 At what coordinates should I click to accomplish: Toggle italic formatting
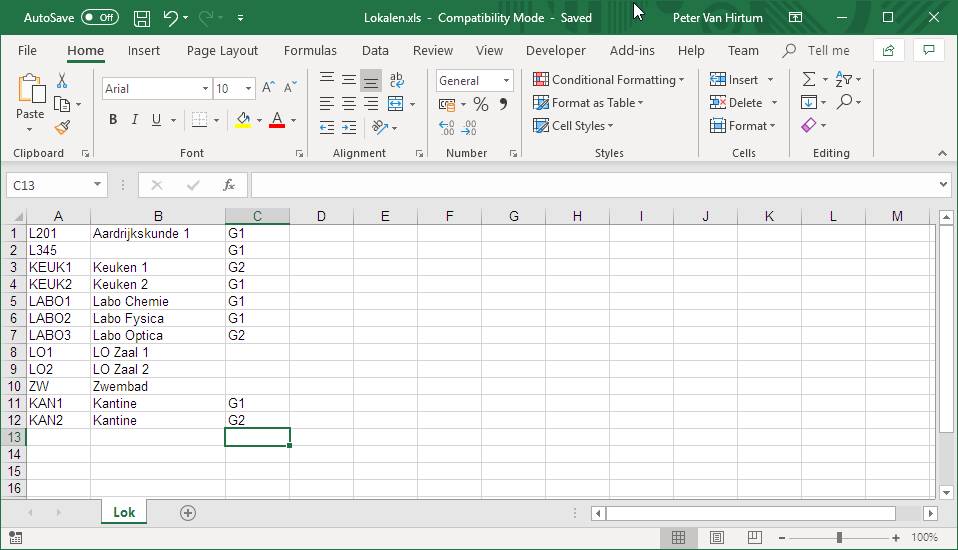pos(135,120)
